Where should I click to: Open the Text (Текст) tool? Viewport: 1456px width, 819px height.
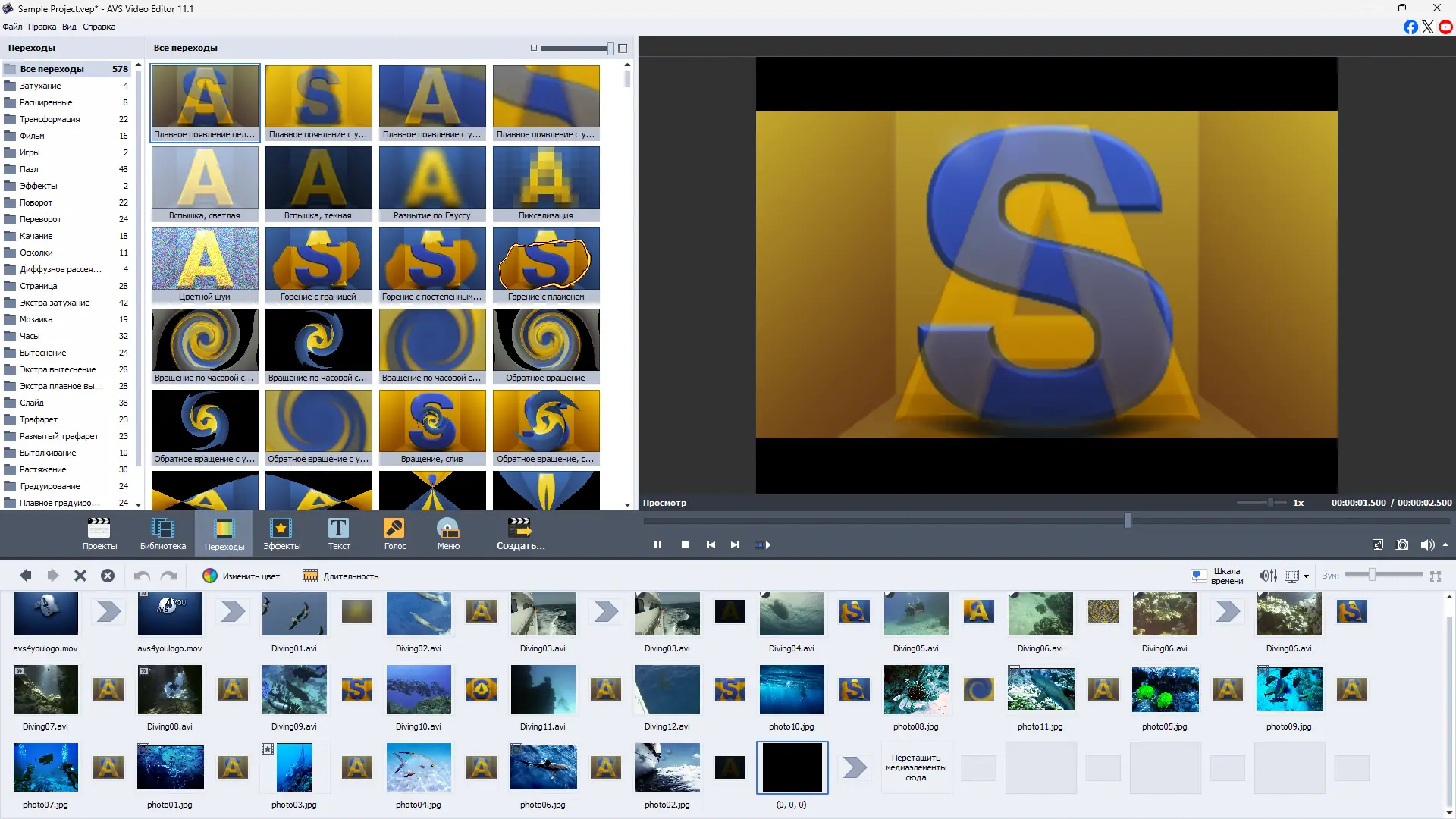(338, 533)
